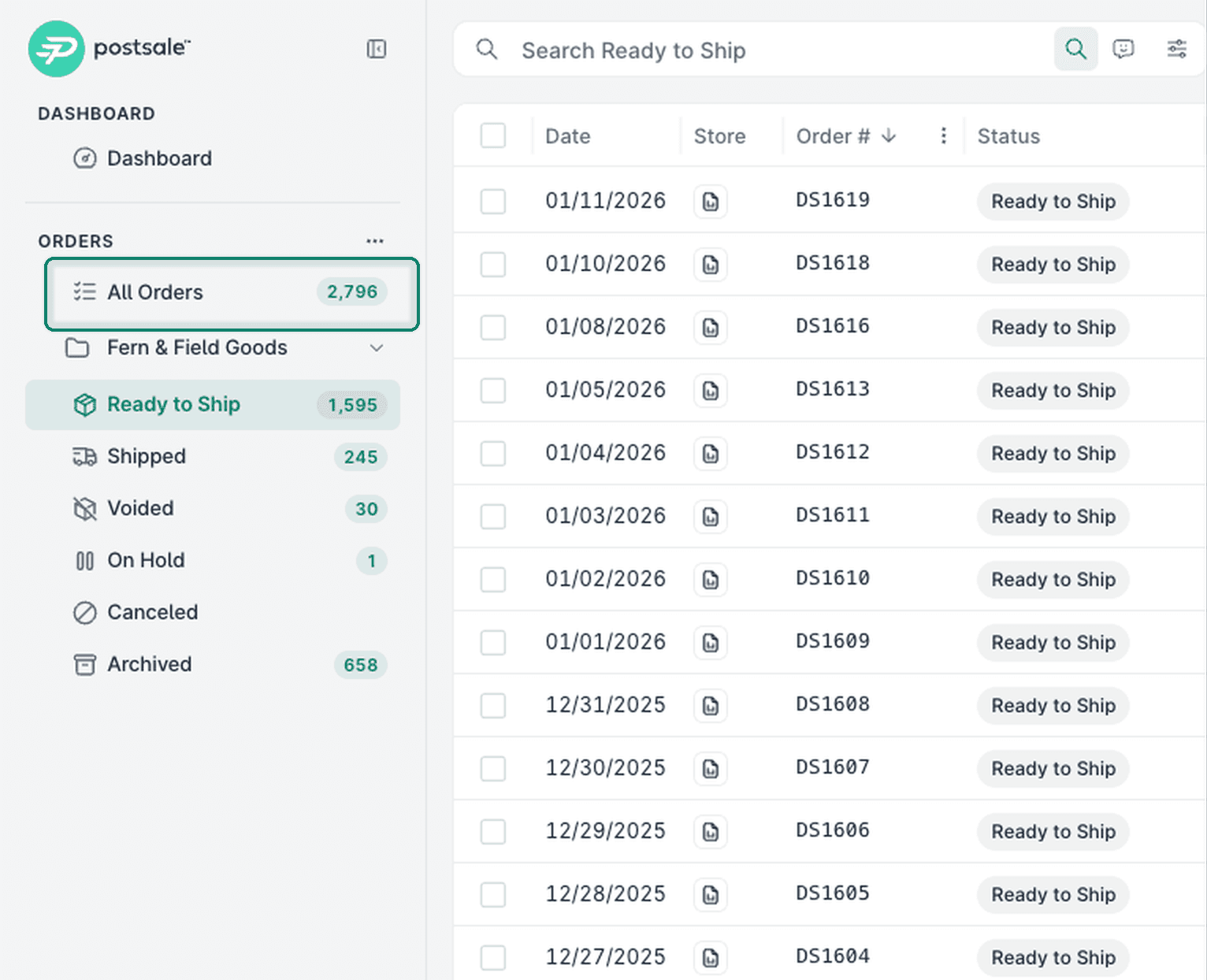
Task: Tick the checkbox for order DS1609
Action: coord(493,642)
